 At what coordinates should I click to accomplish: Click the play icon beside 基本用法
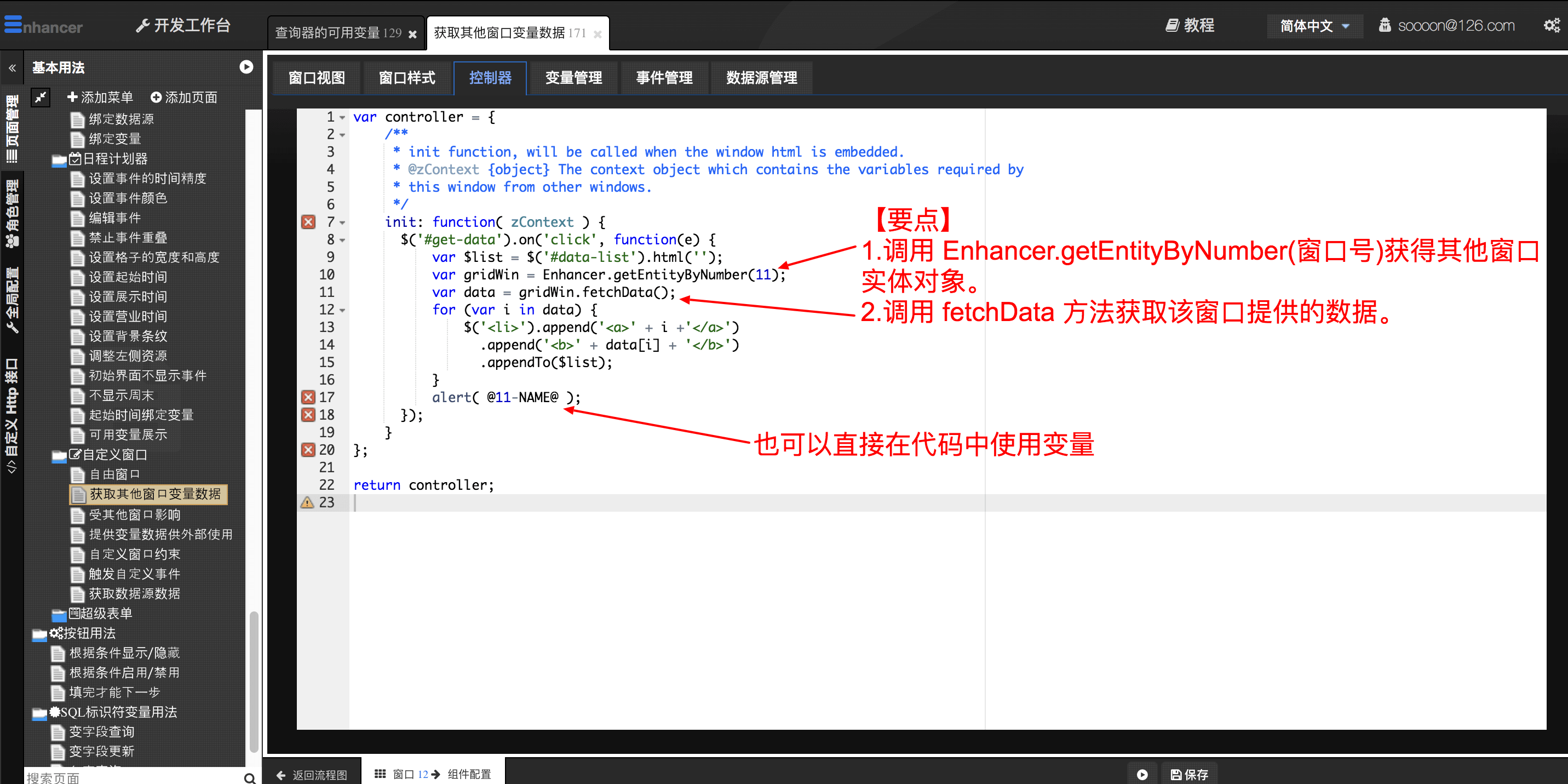pyautogui.click(x=246, y=67)
